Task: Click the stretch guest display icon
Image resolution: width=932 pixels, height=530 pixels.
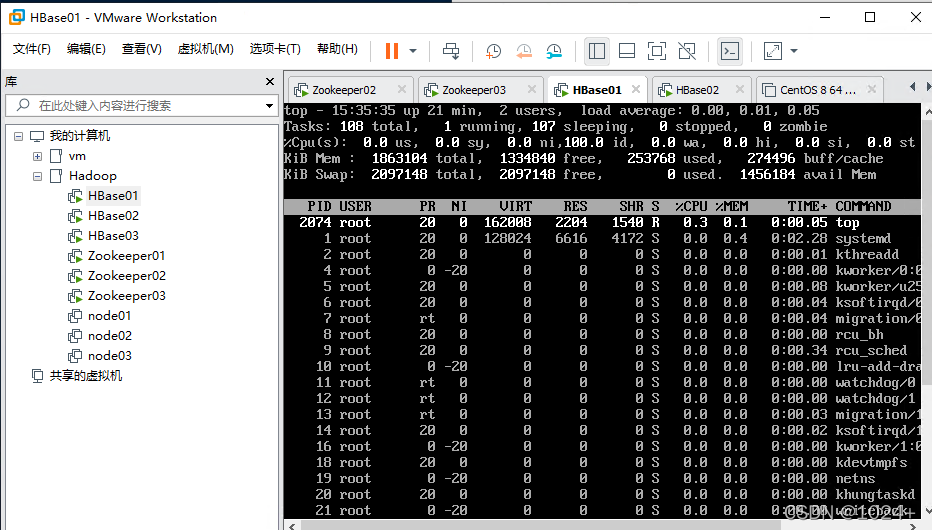Action: point(773,51)
